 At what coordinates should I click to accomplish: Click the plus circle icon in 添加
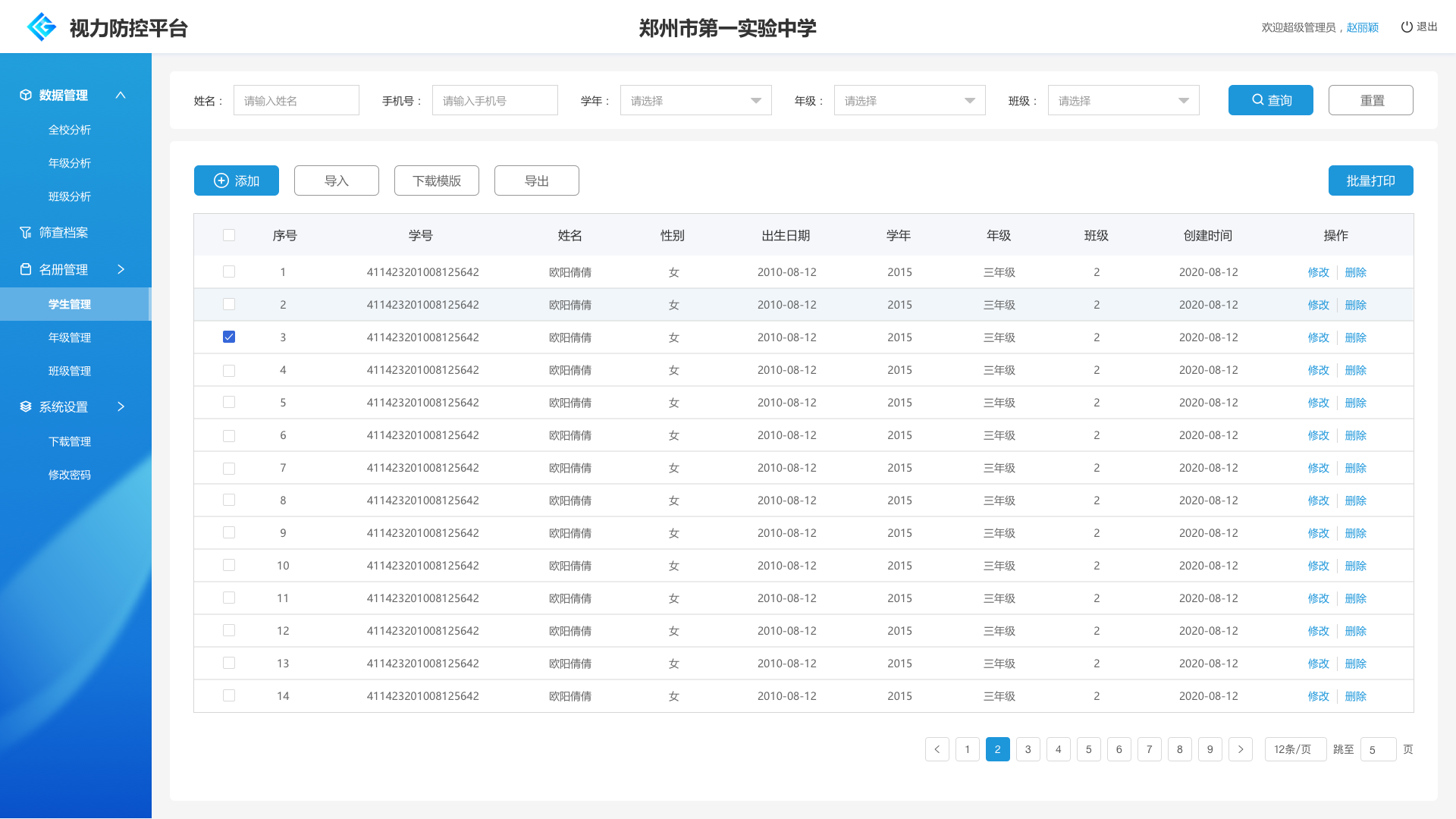(x=221, y=180)
